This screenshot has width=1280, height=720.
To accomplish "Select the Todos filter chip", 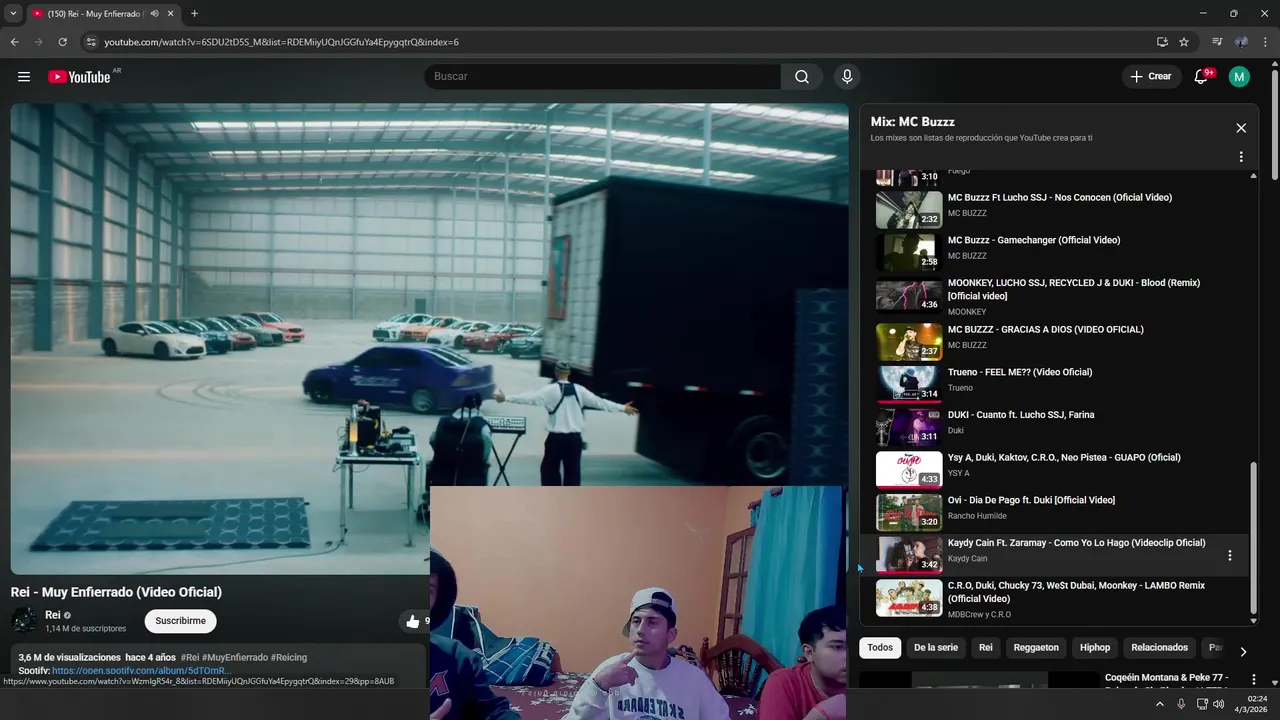I will click(880, 648).
